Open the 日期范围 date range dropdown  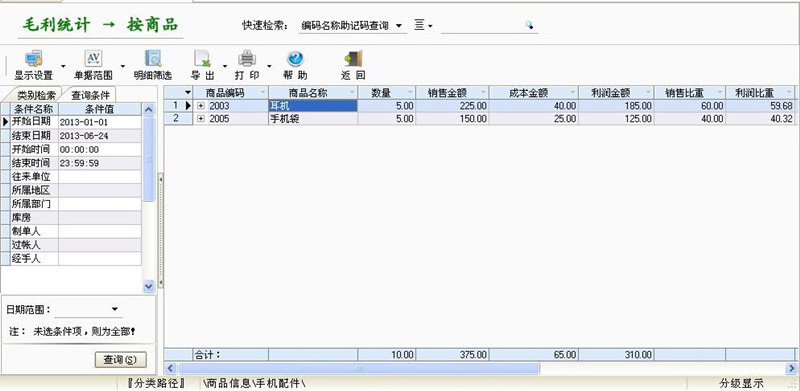tap(115, 309)
